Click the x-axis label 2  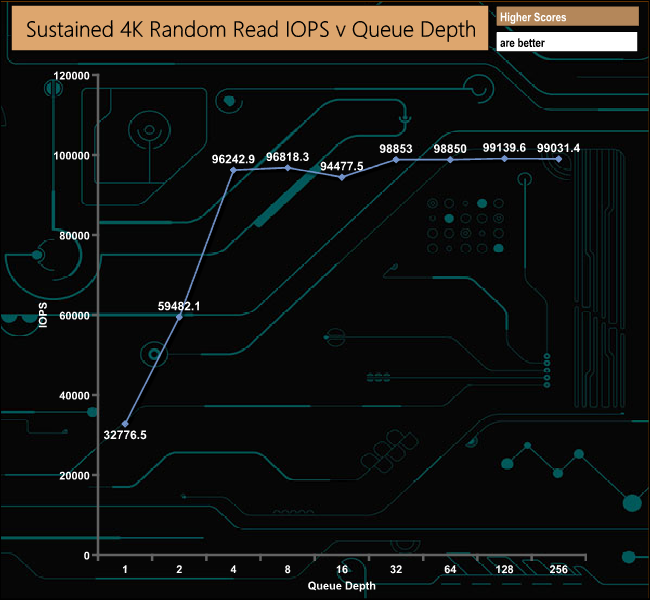click(179, 570)
